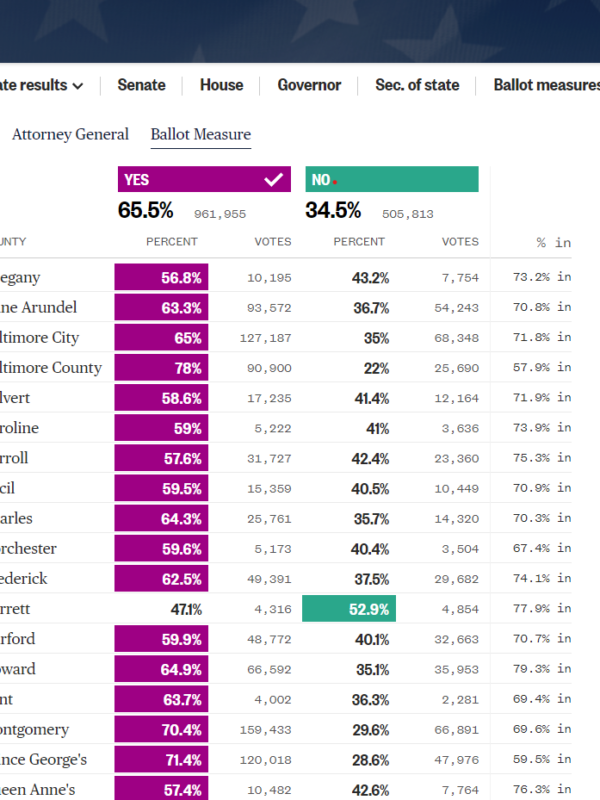
Task: Select the Baltimore City row name
Action: pos(39,338)
